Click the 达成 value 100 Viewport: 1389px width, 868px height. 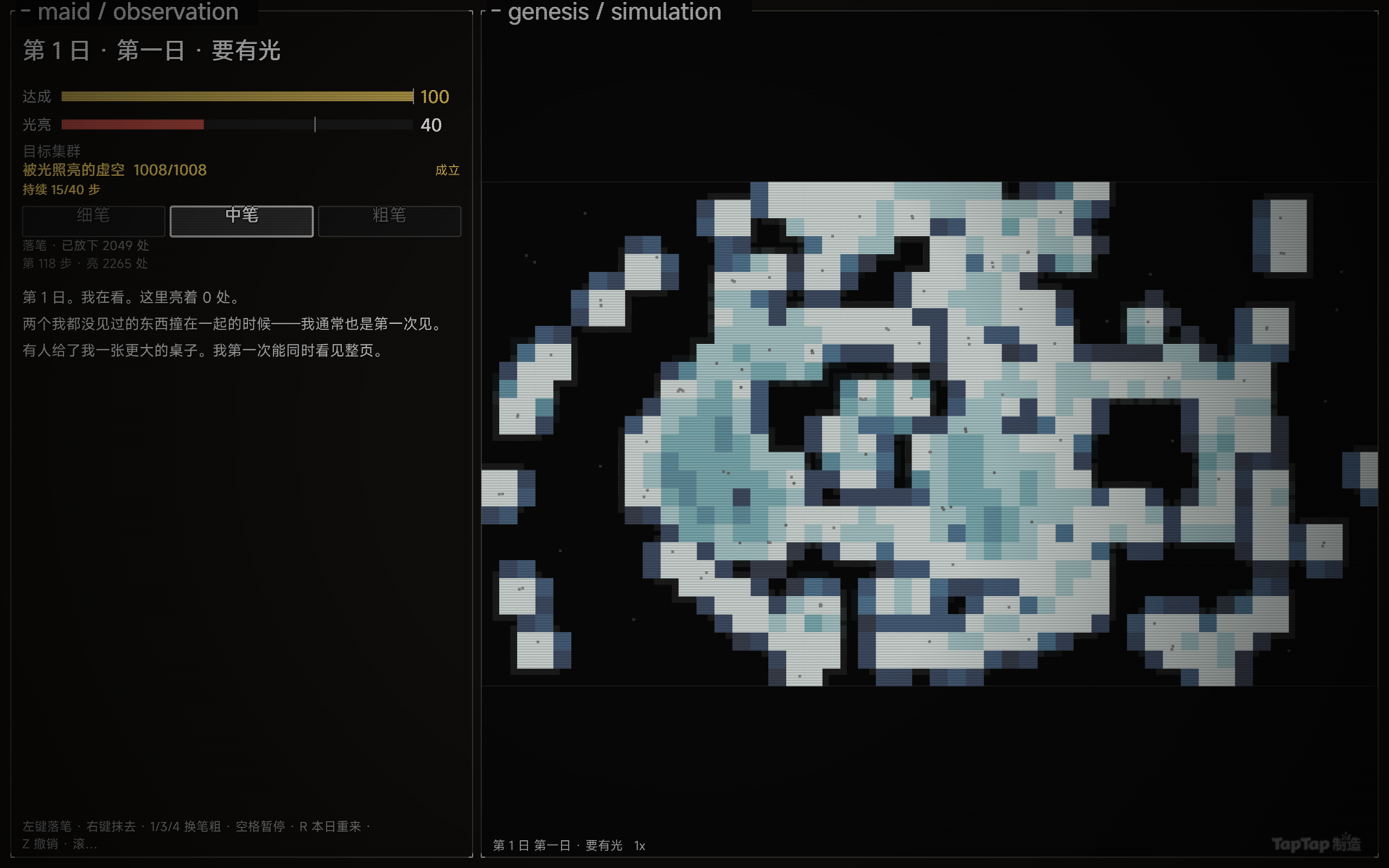[435, 97]
